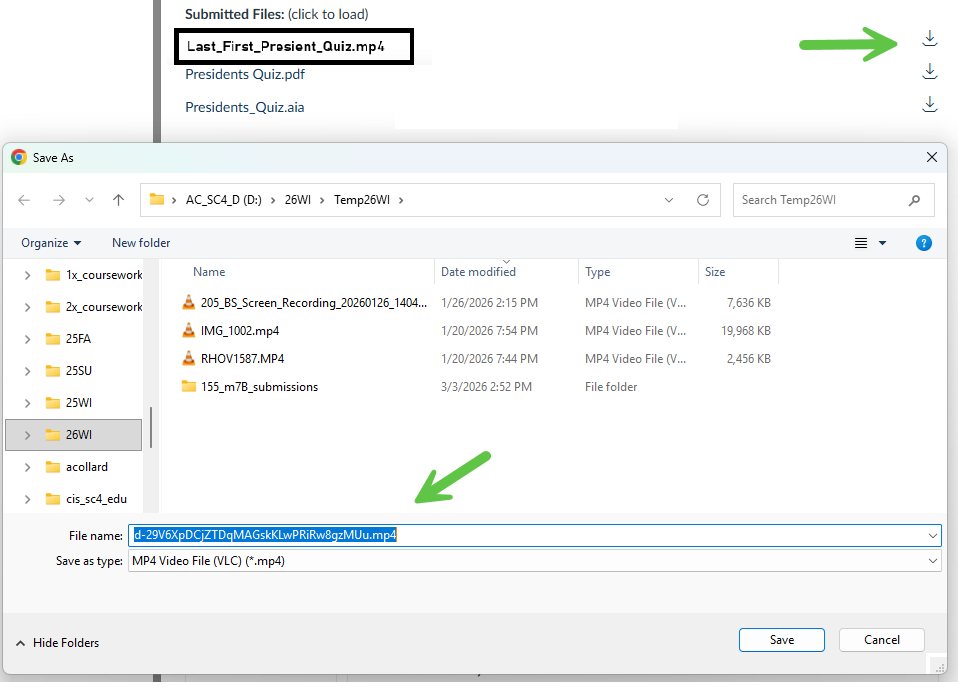Select RHOV1587.MP4 file
This screenshot has height=687, width=958.
242,359
